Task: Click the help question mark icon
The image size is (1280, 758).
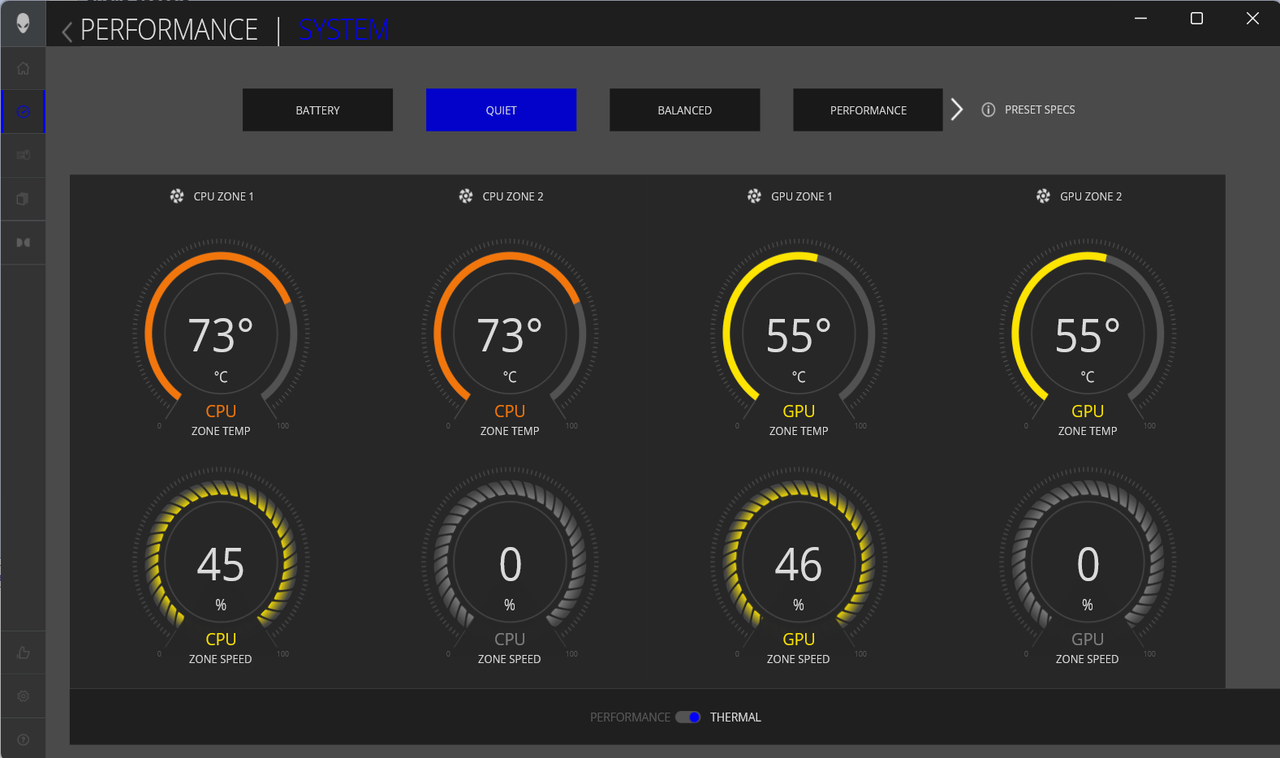Action: (x=22, y=738)
